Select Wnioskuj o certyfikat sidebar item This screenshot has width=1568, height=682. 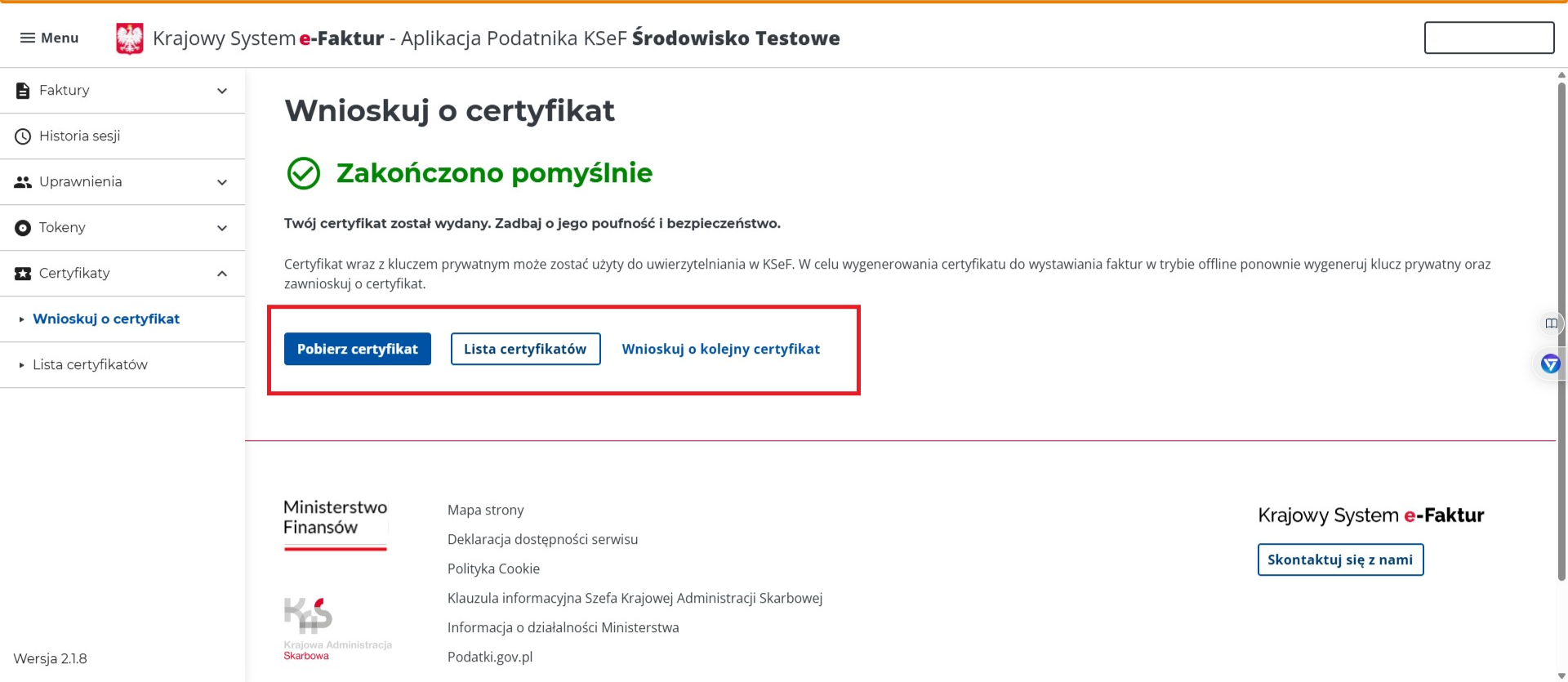coord(106,319)
